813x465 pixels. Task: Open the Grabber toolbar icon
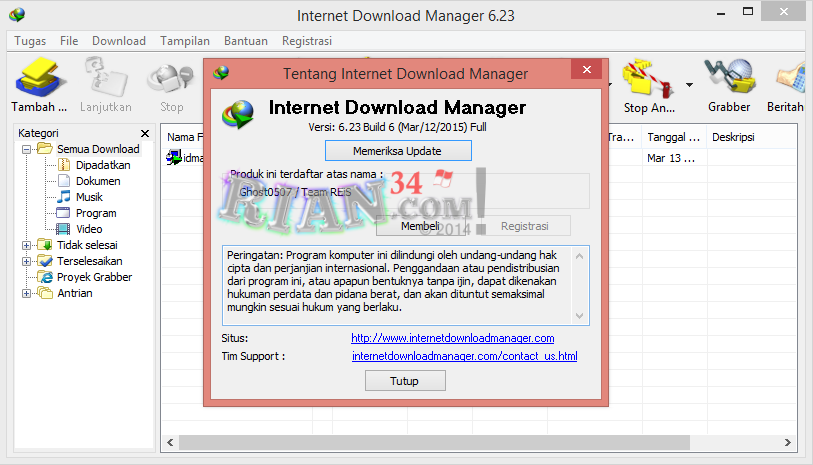[x=729, y=78]
